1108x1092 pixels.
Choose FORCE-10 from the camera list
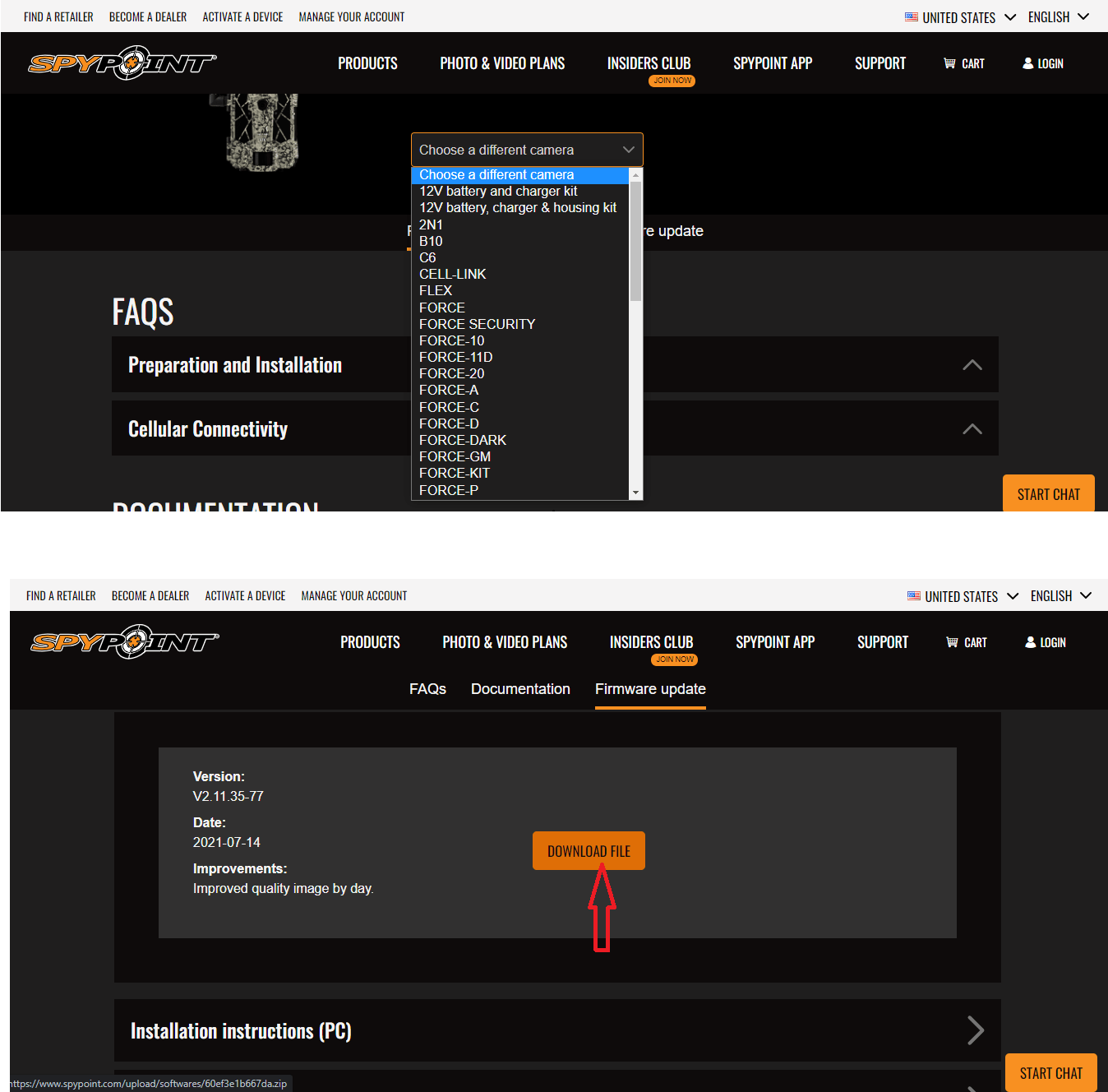click(x=519, y=340)
